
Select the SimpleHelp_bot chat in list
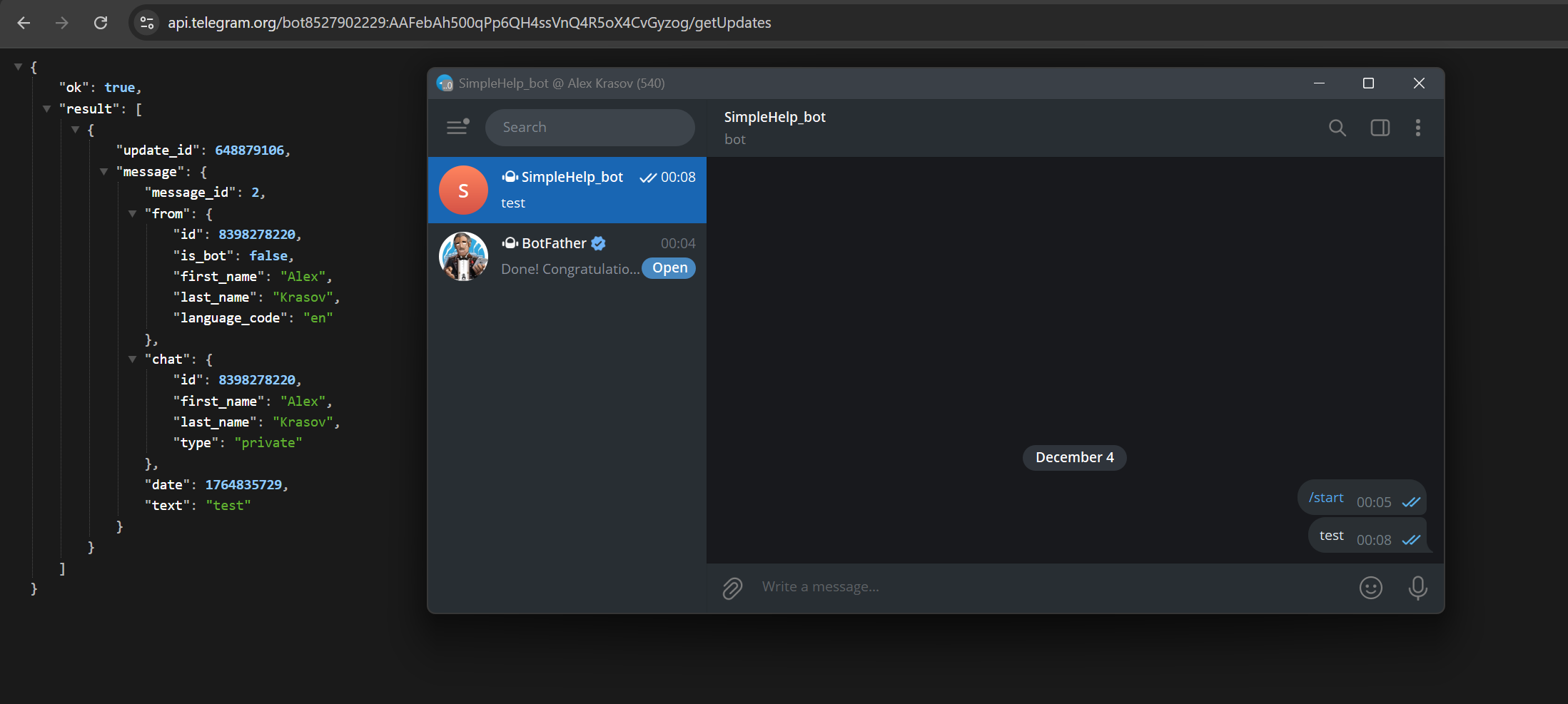(567, 190)
